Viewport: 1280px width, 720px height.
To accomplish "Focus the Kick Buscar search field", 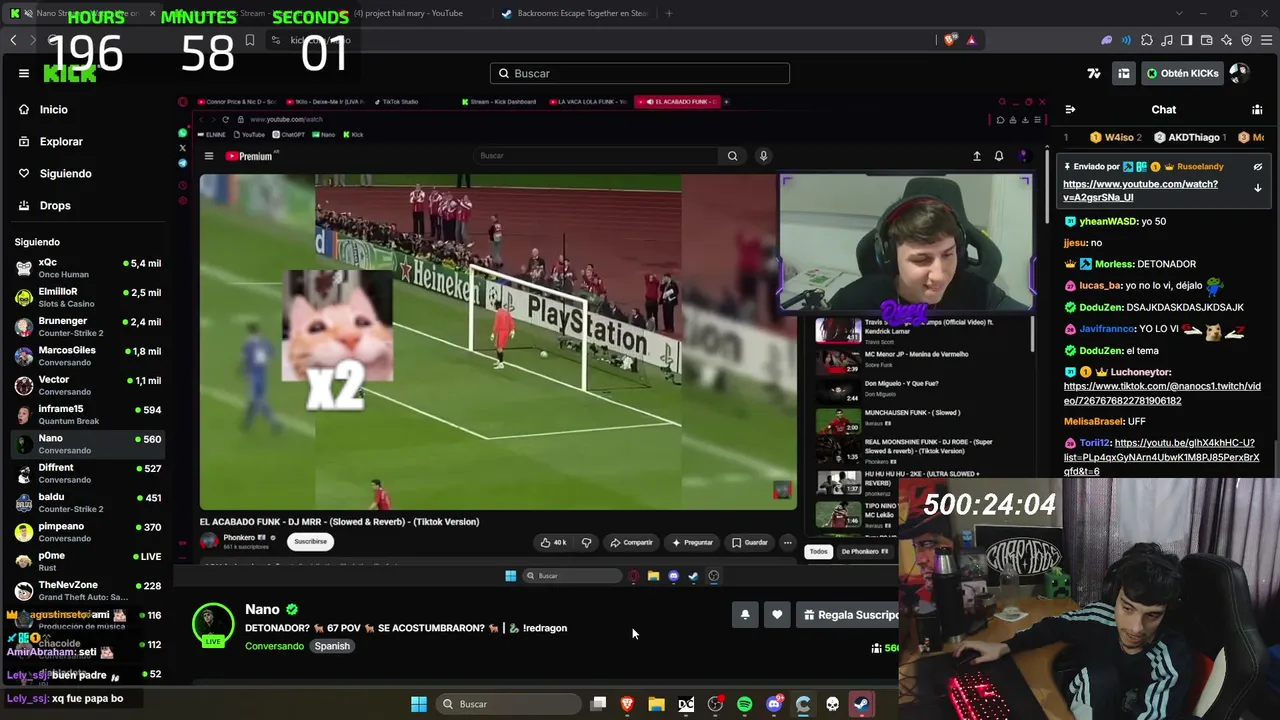I will tap(640, 73).
